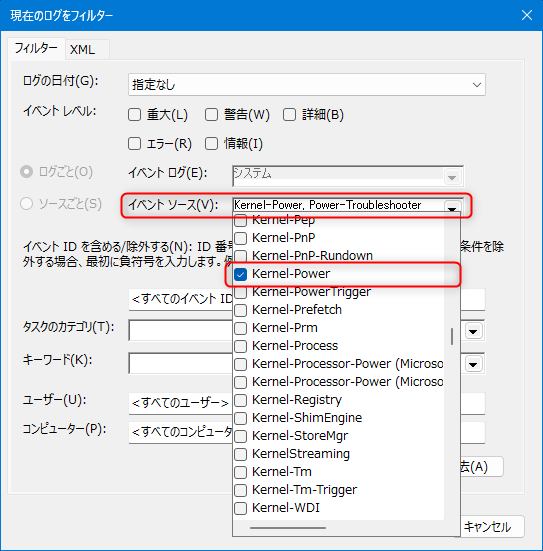This screenshot has height=551, width=543.
Task: Check the Kernel-Pep source
Action: click(240, 220)
